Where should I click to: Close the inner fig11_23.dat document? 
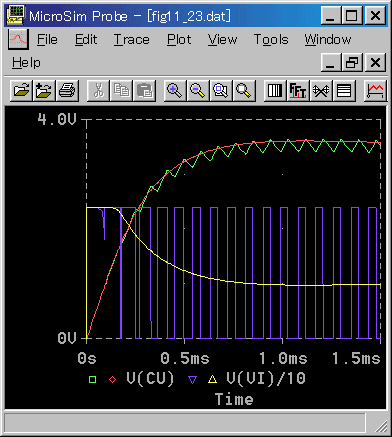click(376, 63)
